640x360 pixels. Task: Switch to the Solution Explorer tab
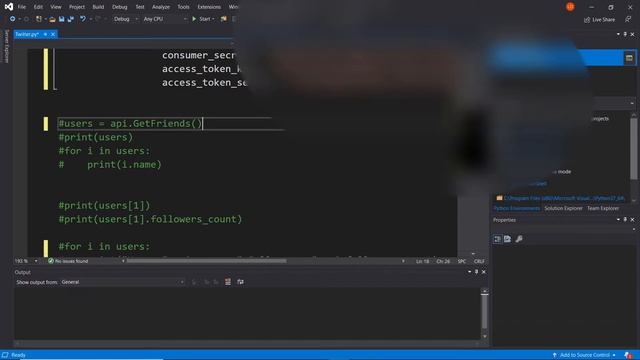(563, 209)
